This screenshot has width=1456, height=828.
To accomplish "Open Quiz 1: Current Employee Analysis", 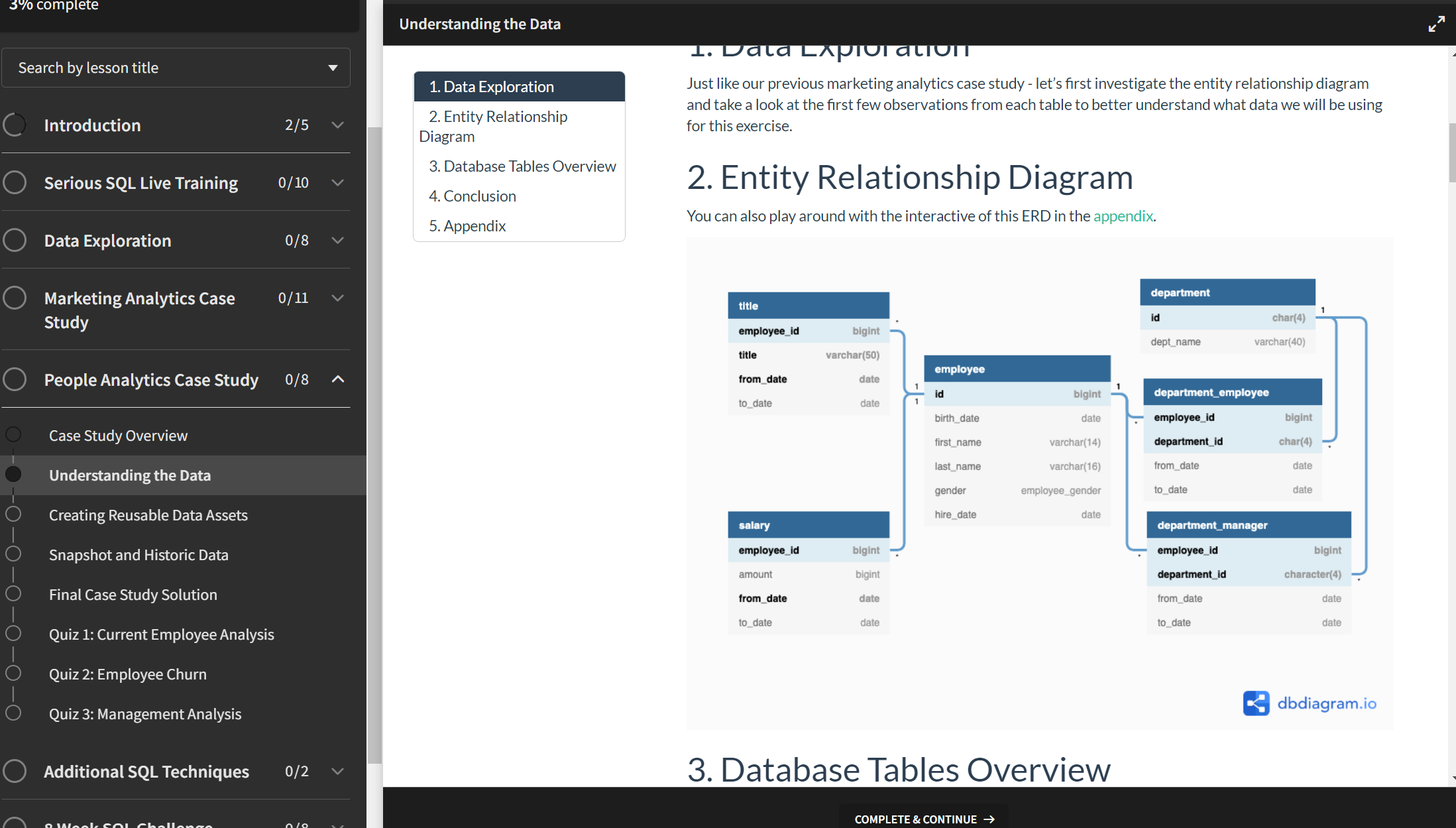I will point(162,634).
